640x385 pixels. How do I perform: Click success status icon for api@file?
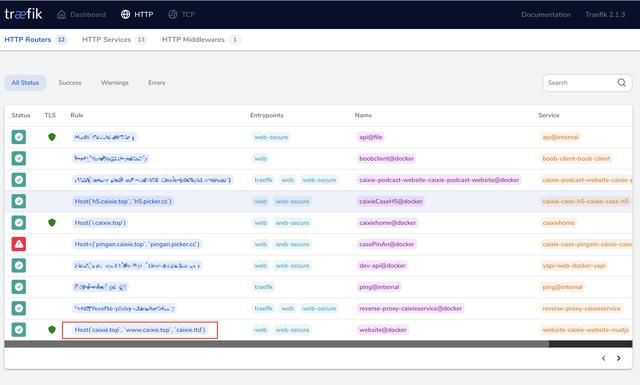18,137
